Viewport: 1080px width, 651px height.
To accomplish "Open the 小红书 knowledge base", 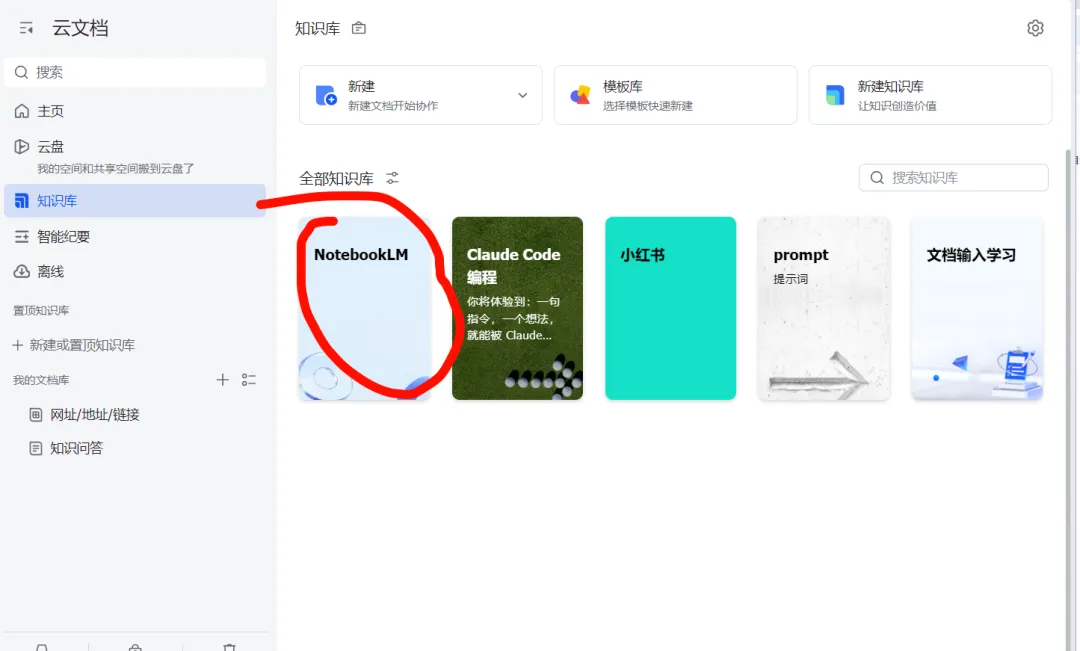I will pos(670,308).
